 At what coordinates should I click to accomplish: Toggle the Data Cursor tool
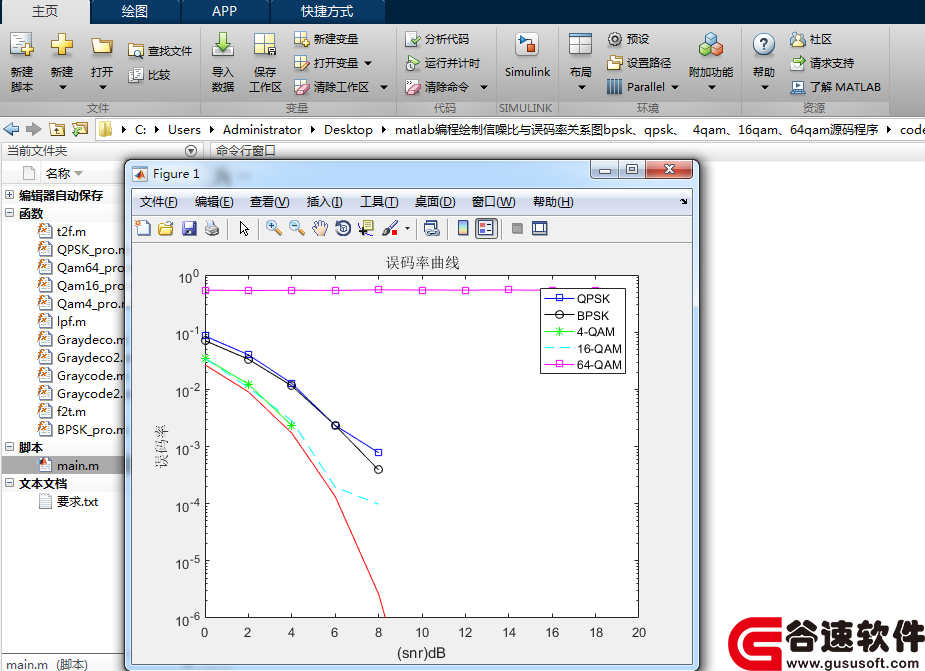click(366, 228)
